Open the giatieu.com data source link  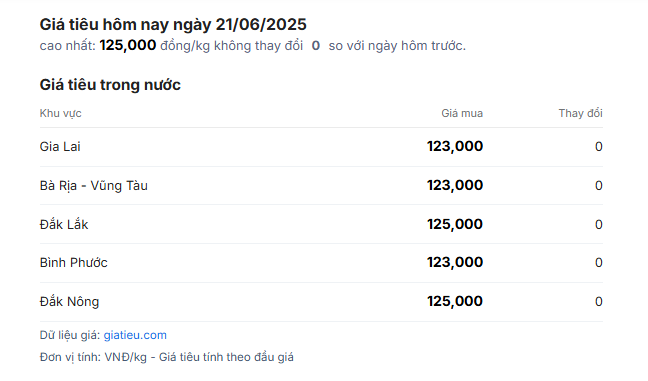click(135, 335)
